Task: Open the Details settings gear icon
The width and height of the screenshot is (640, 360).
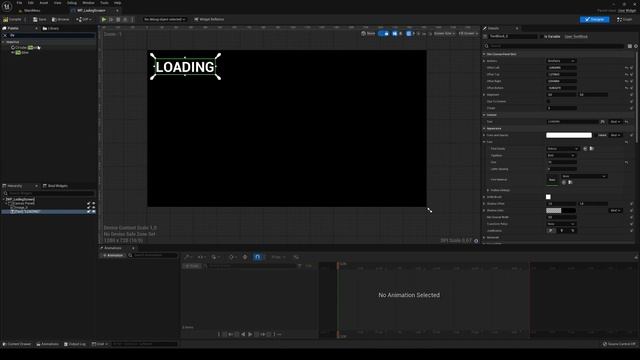Action: (636, 46)
